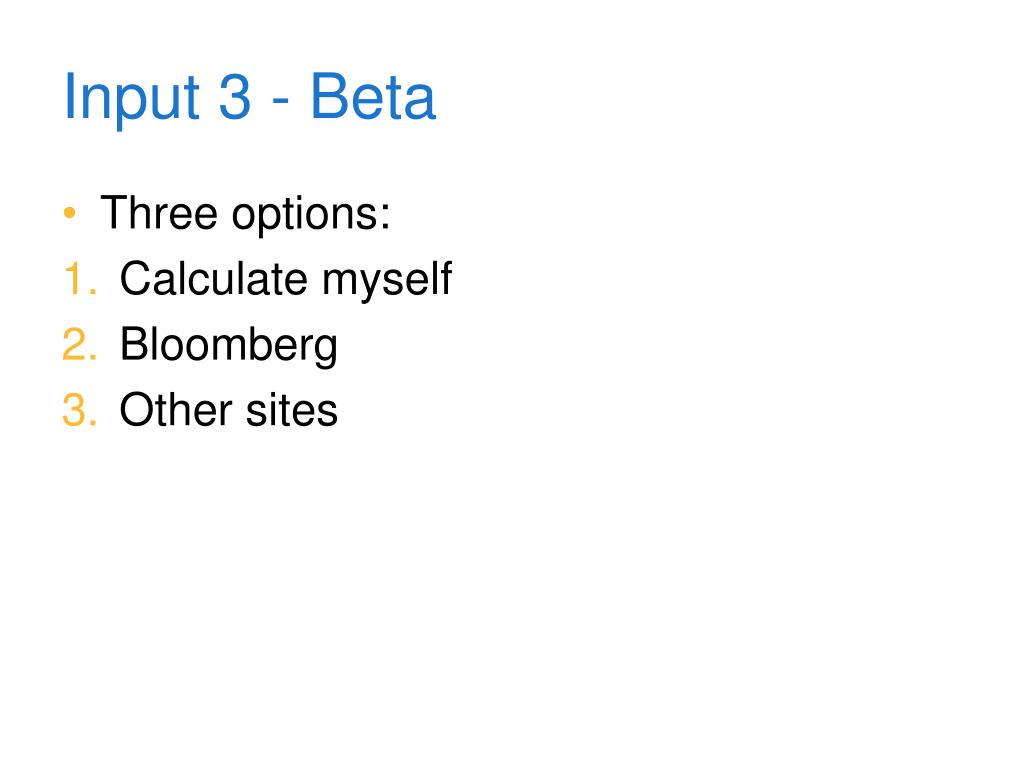Click the word "Three" in the bullet
The width and height of the screenshot is (1024, 768).
[159, 212]
